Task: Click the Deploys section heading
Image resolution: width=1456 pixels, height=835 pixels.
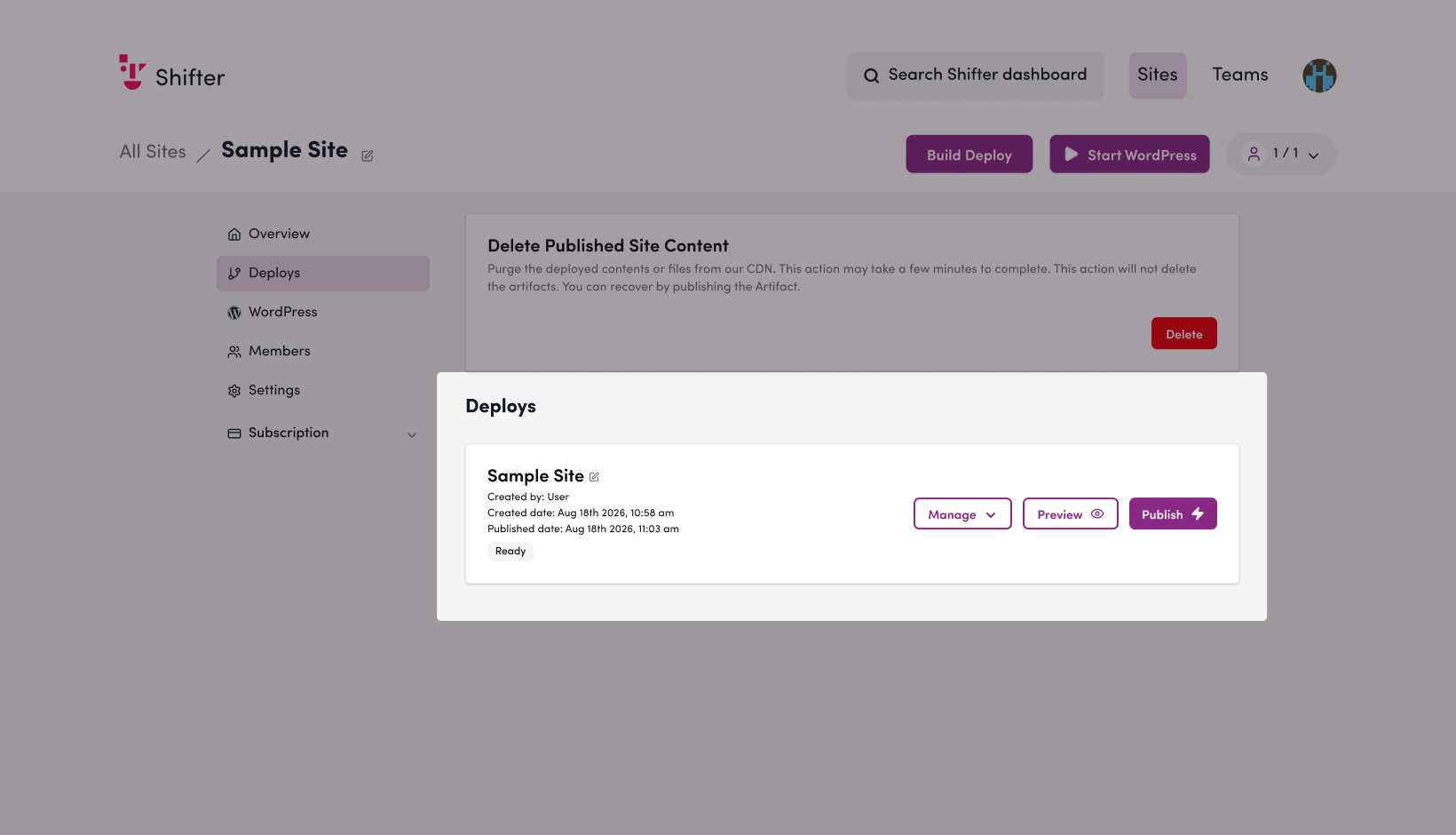Action: (501, 407)
